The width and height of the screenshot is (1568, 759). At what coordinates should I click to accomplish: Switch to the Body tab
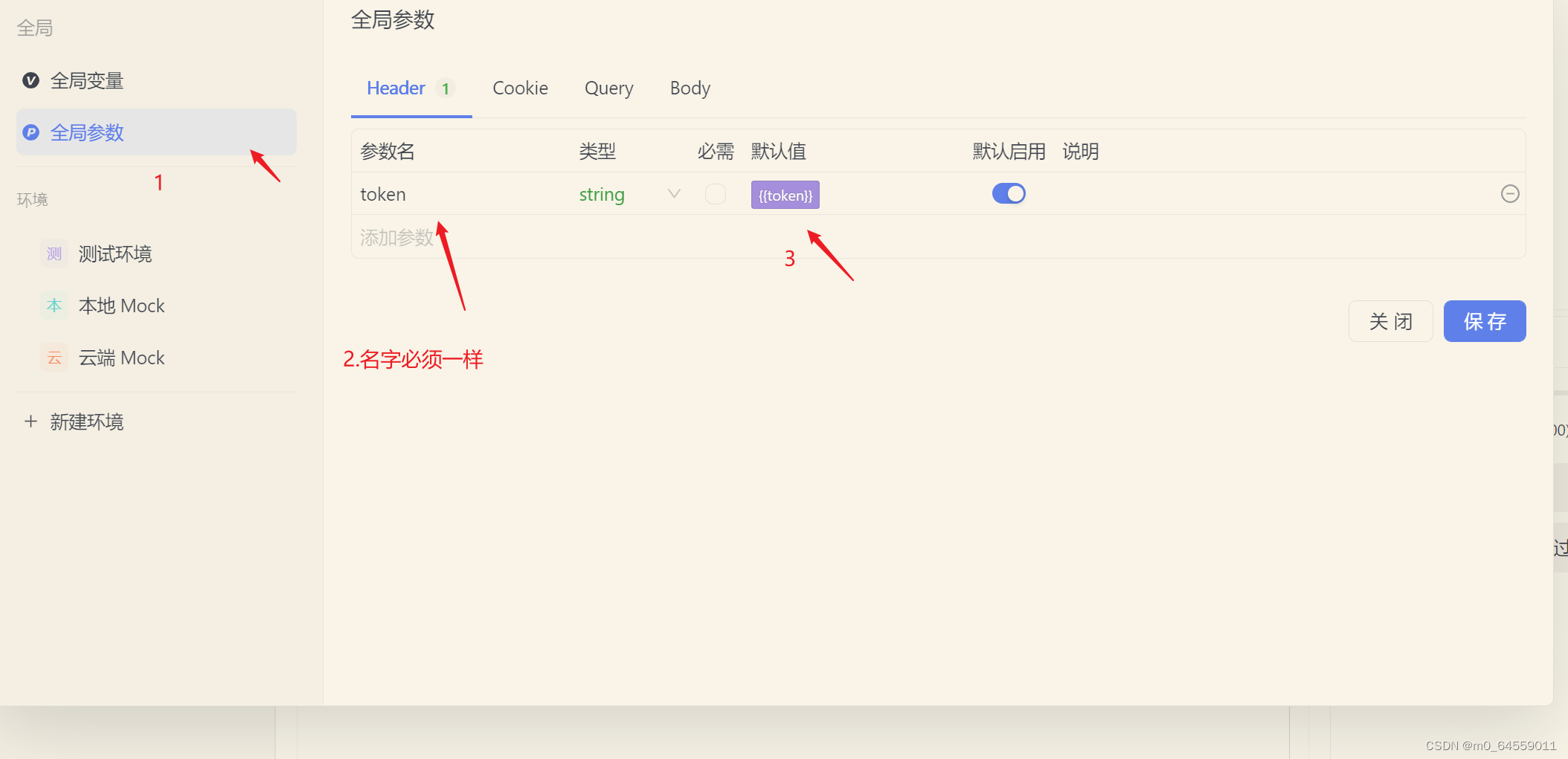point(690,88)
